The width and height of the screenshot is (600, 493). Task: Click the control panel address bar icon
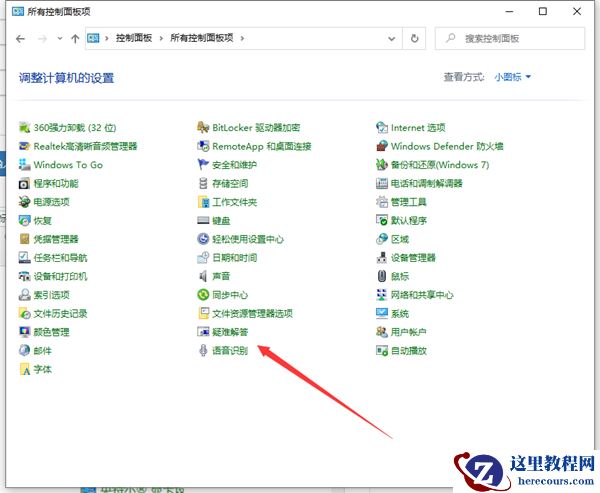coord(93,38)
